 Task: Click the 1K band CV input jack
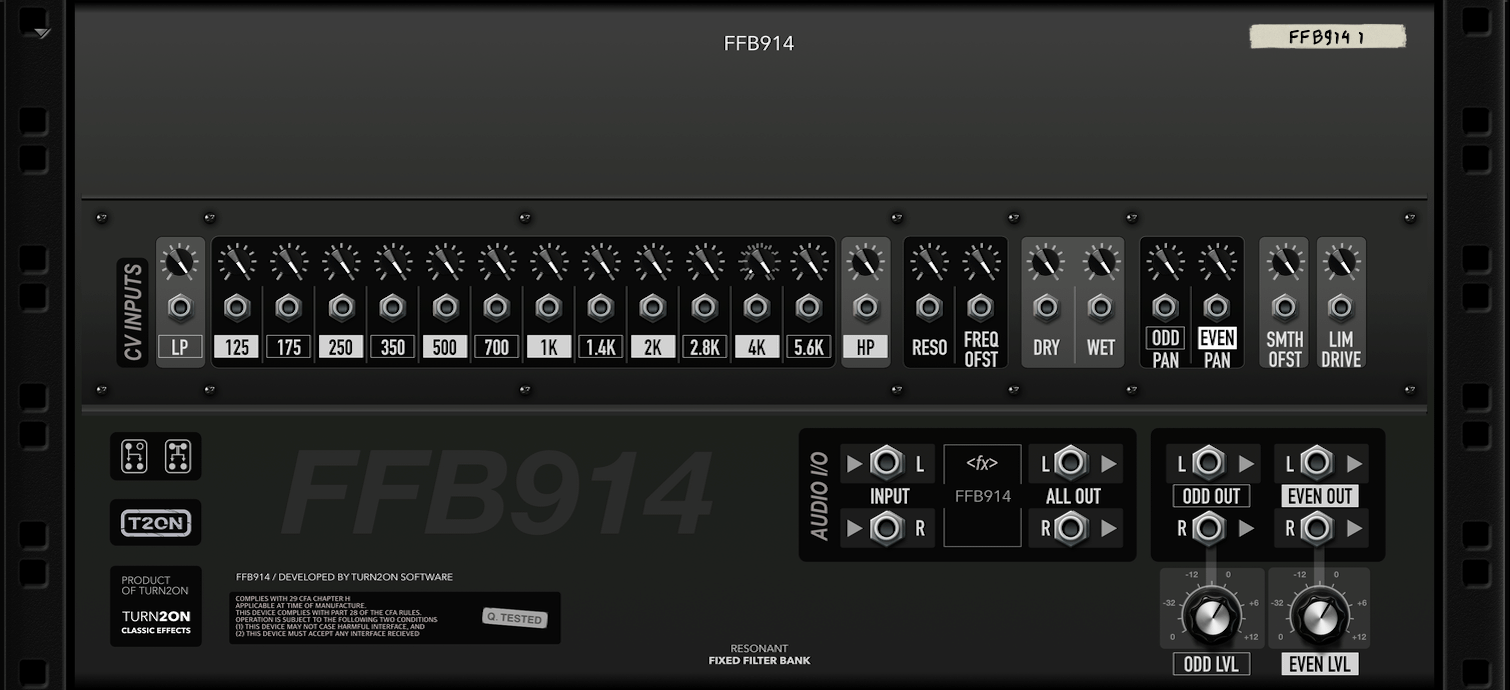coord(549,307)
